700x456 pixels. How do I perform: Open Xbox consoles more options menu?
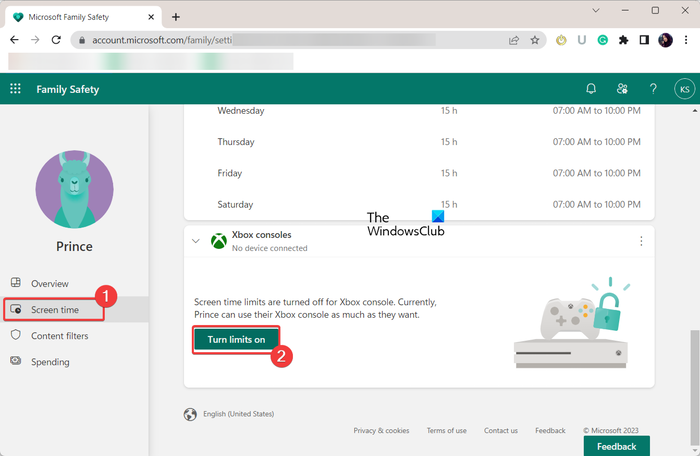point(641,241)
